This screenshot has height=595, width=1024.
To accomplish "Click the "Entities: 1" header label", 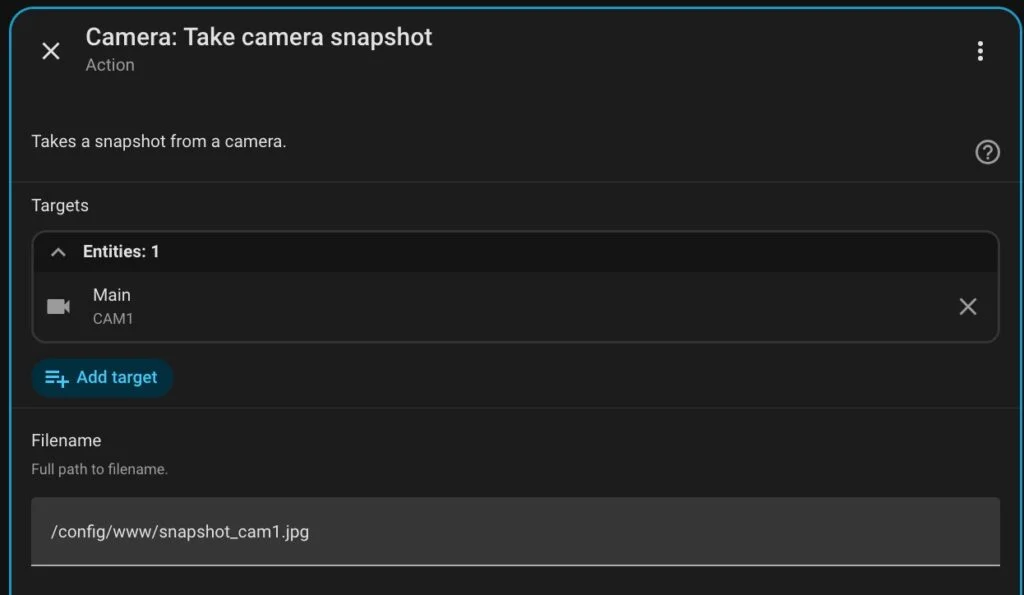I will coord(121,252).
